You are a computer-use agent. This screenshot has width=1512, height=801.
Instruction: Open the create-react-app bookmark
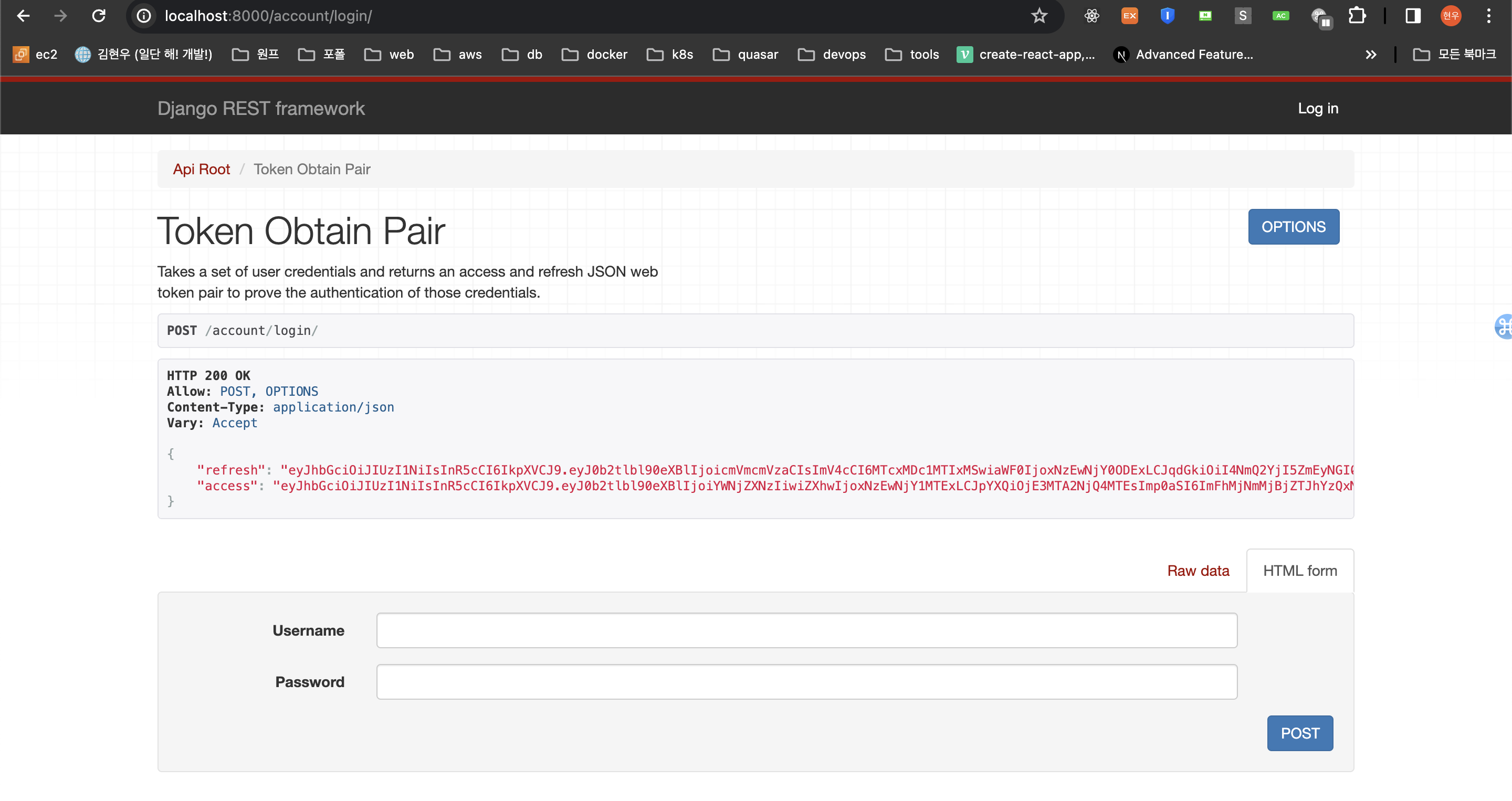(x=1026, y=55)
